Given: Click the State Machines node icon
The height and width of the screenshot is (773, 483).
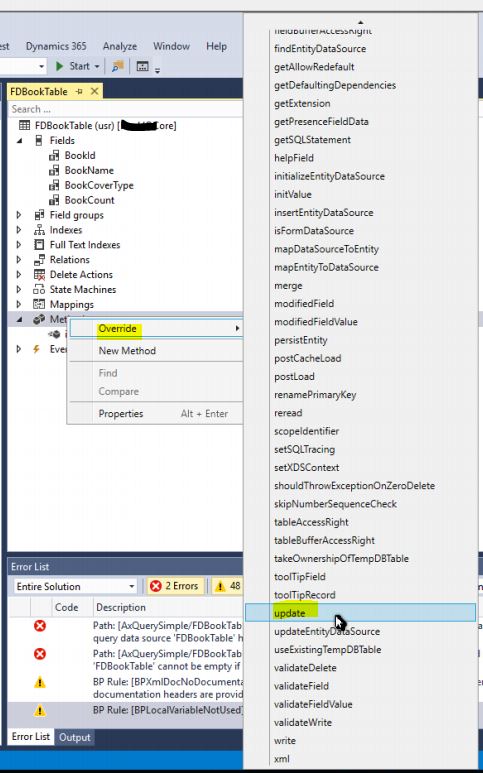Looking at the screenshot, I should [39, 290].
